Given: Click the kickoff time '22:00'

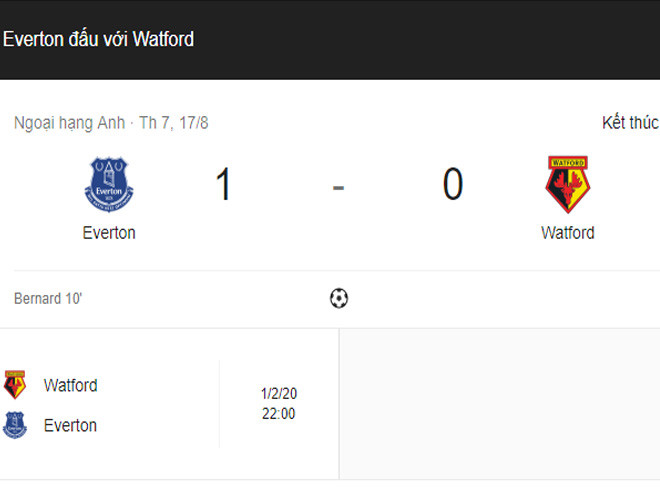Looking at the screenshot, I should pos(278,414).
